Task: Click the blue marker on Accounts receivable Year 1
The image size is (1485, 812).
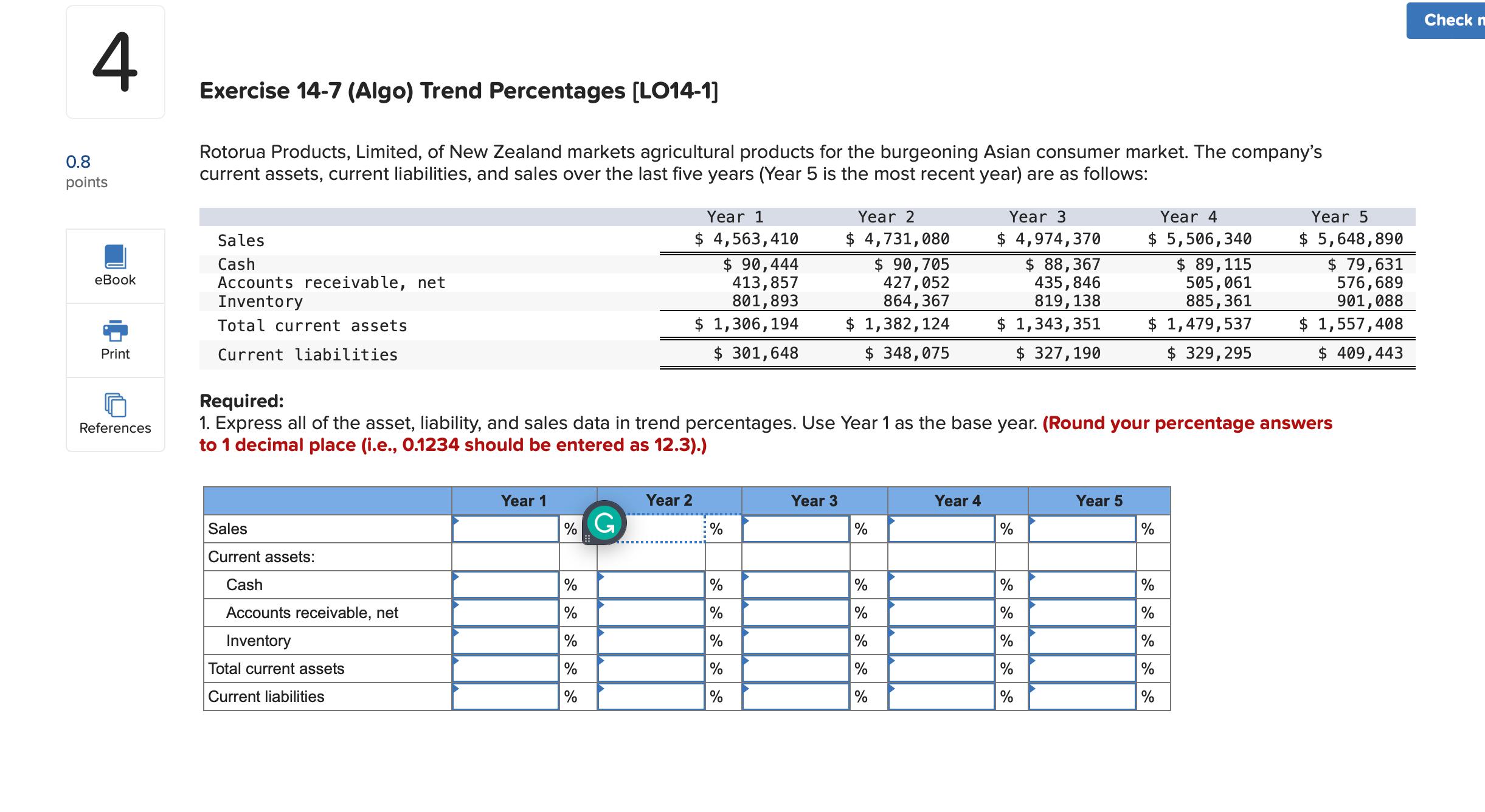Action: coord(455,604)
